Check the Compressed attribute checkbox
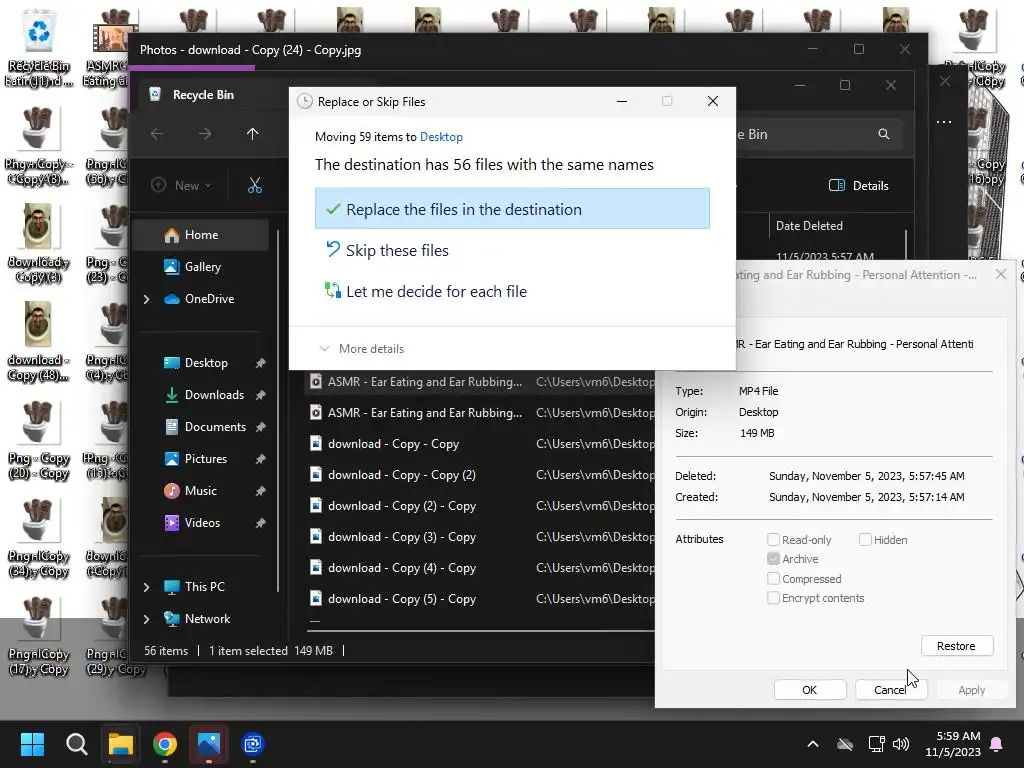Screen dimensions: 1024x768 pyautogui.click(x=773, y=579)
